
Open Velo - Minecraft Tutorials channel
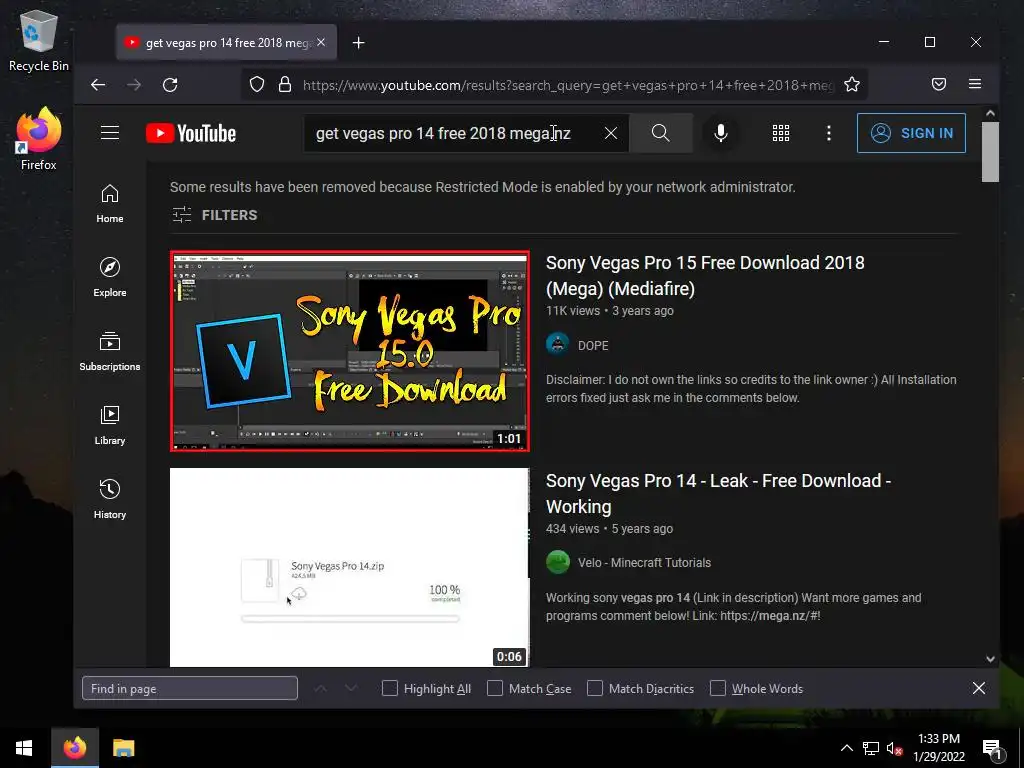(644, 562)
